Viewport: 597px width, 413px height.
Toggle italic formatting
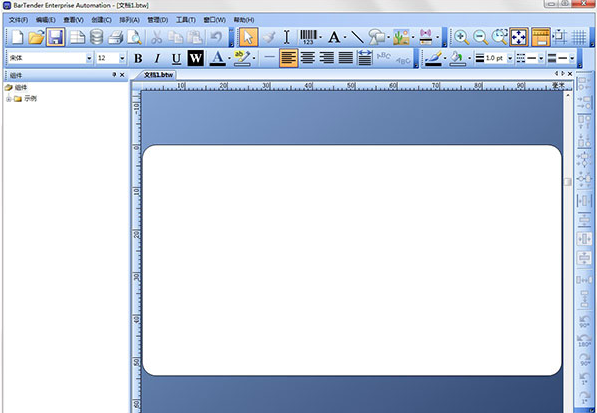(157, 58)
